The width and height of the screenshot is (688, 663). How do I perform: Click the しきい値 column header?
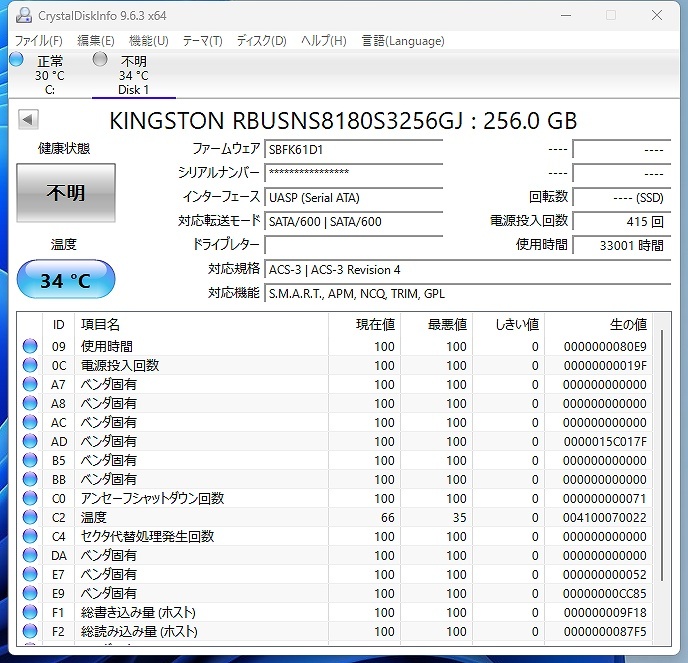pos(509,325)
